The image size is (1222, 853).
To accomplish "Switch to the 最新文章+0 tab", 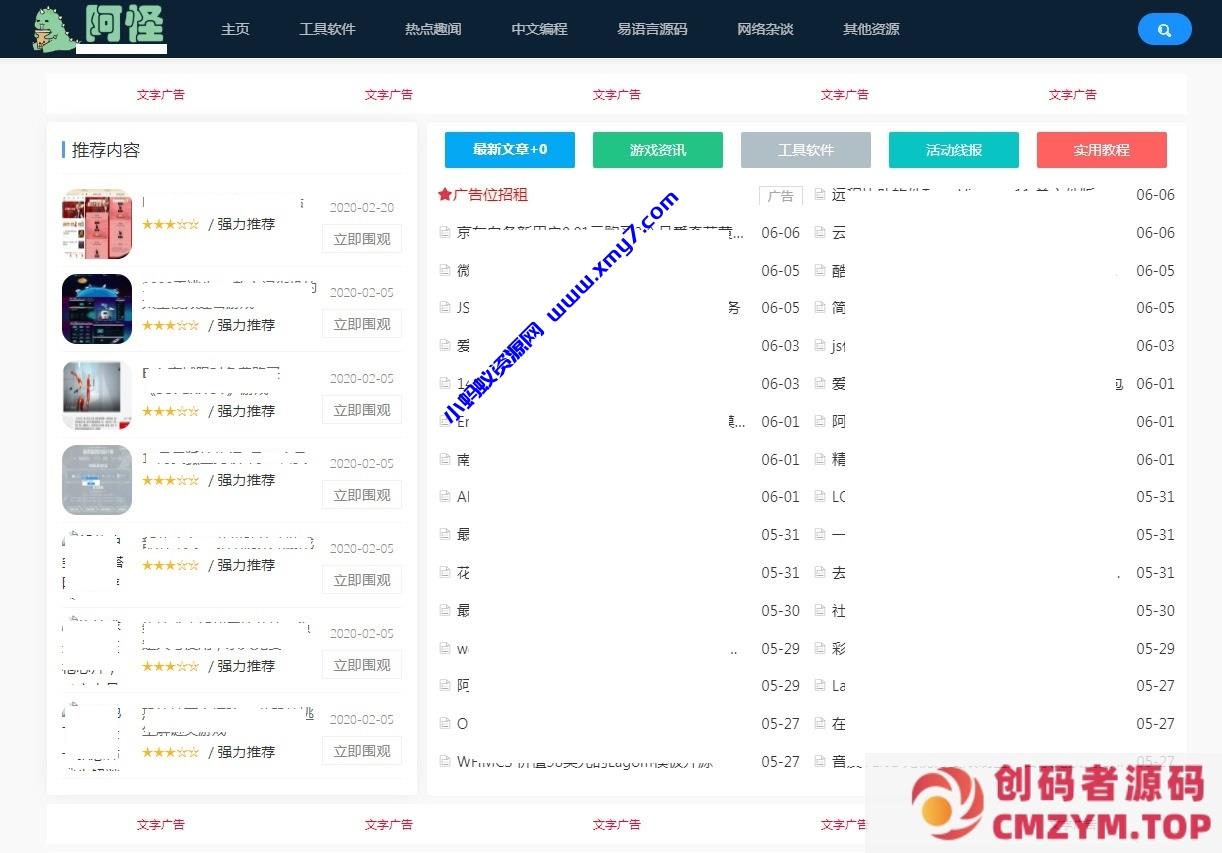I will click(510, 150).
